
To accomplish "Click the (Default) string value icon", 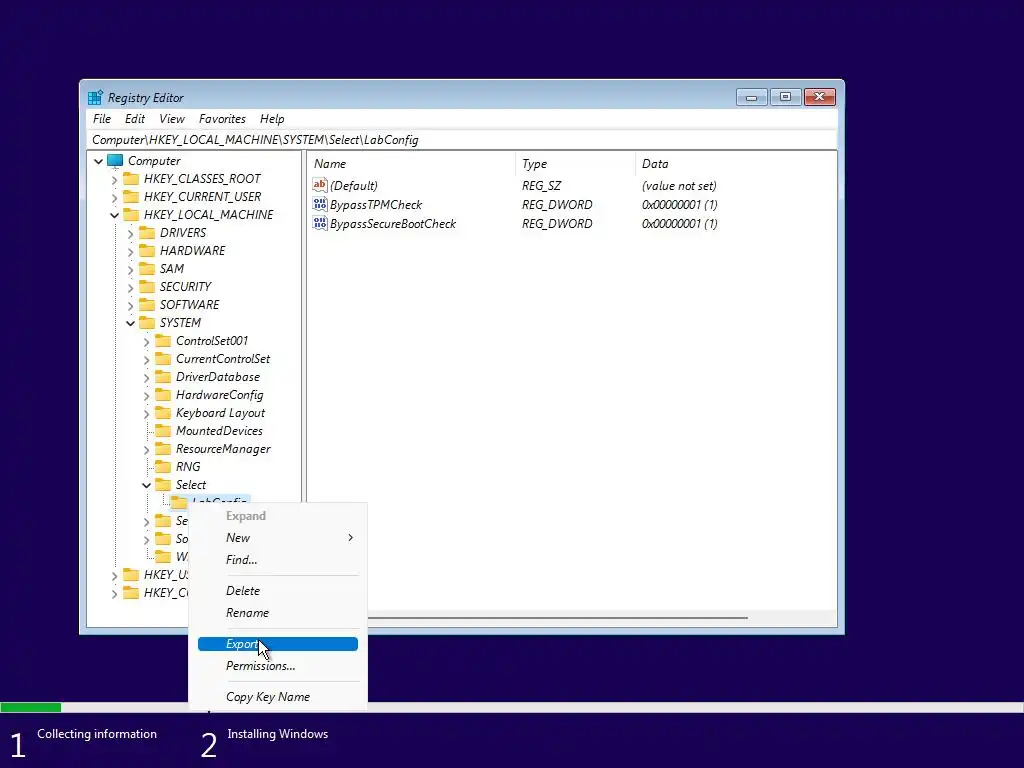I will coord(320,185).
